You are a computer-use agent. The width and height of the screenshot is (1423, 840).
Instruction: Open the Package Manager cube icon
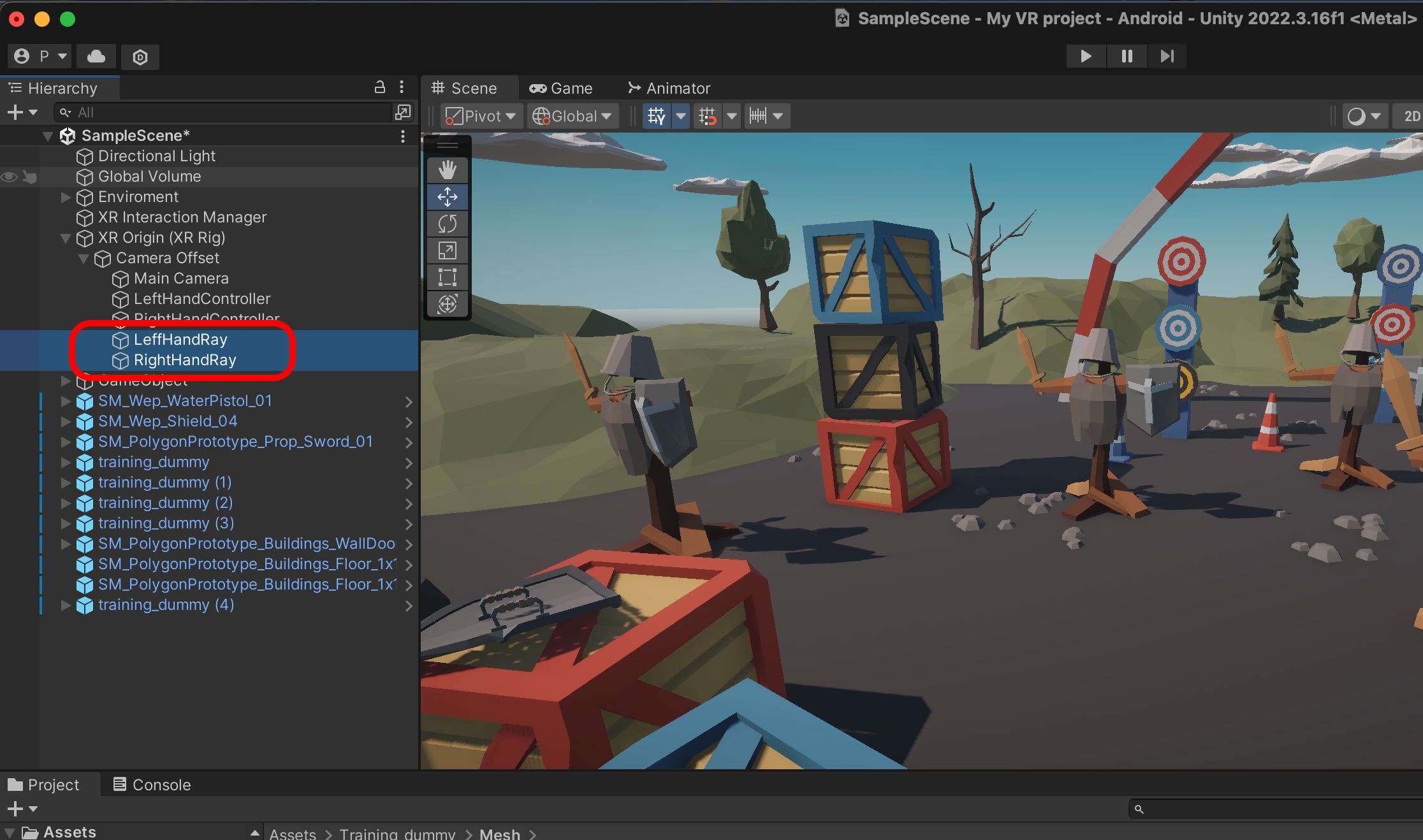[x=140, y=57]
